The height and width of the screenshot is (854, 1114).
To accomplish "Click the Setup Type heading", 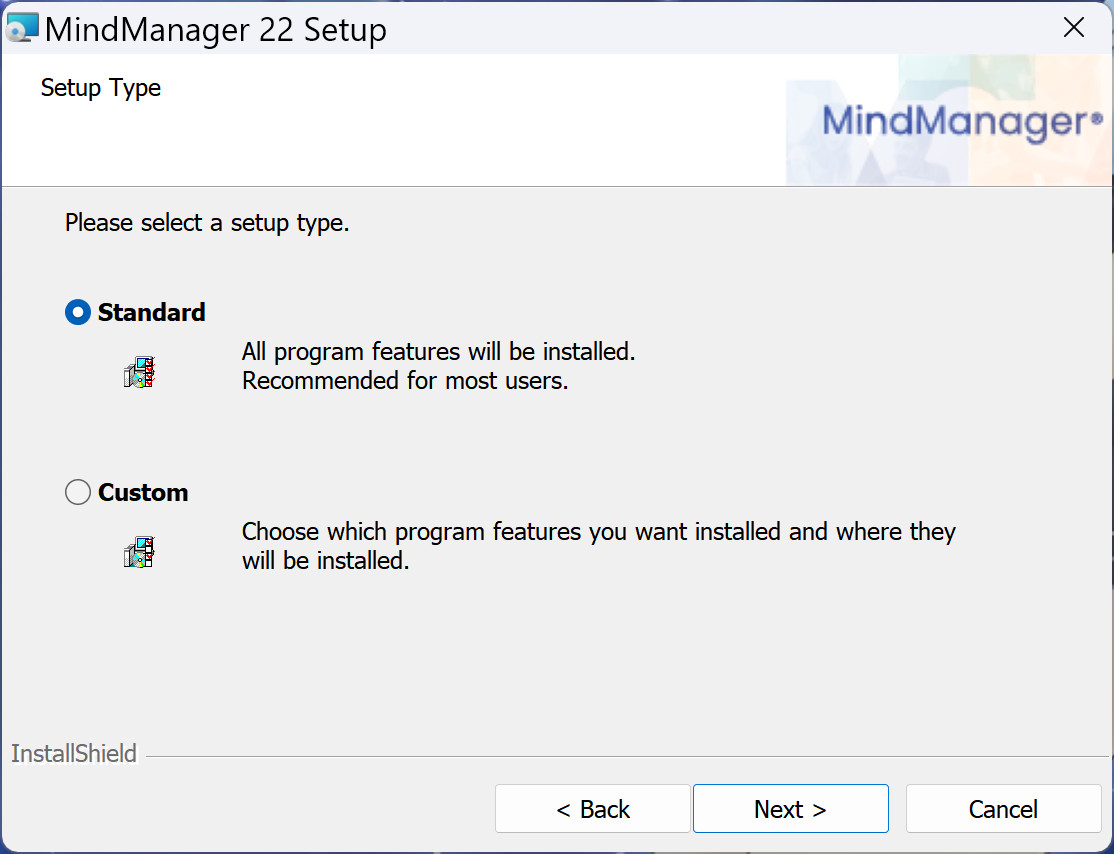I will 101,88.
